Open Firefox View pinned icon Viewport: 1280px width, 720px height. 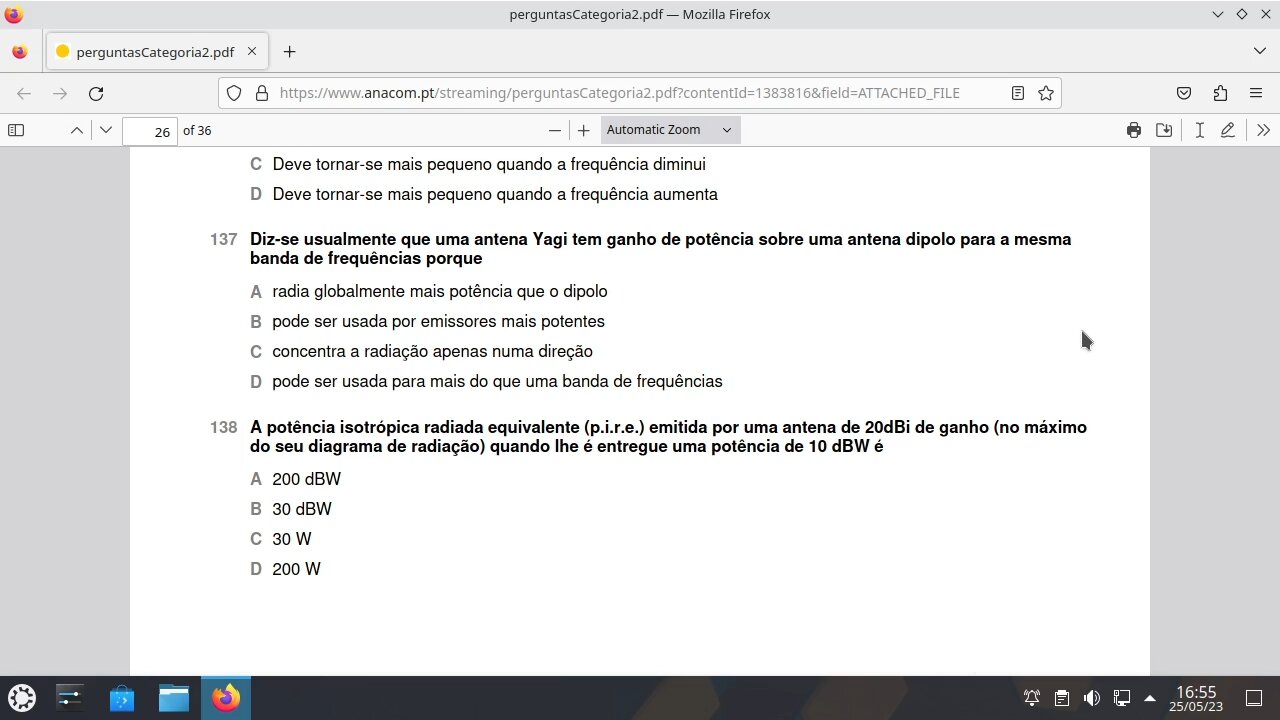click(20, 52)
